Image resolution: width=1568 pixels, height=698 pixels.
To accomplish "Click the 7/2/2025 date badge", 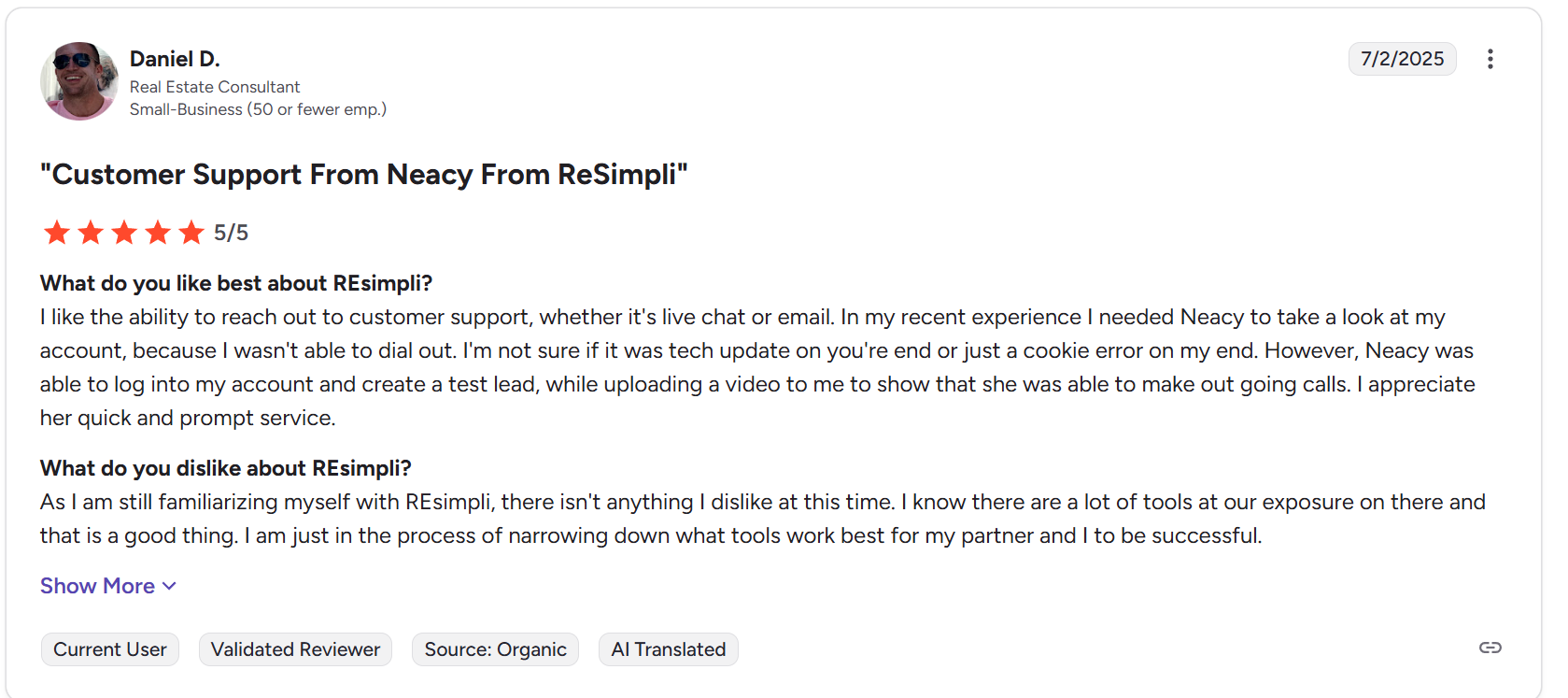I will (1402, 59).
